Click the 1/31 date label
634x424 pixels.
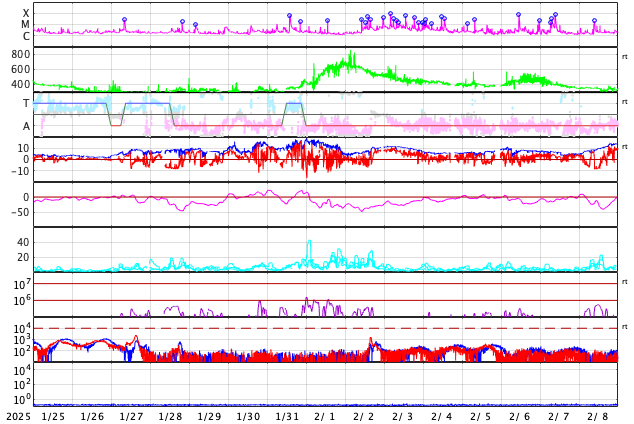coord(287,417)
